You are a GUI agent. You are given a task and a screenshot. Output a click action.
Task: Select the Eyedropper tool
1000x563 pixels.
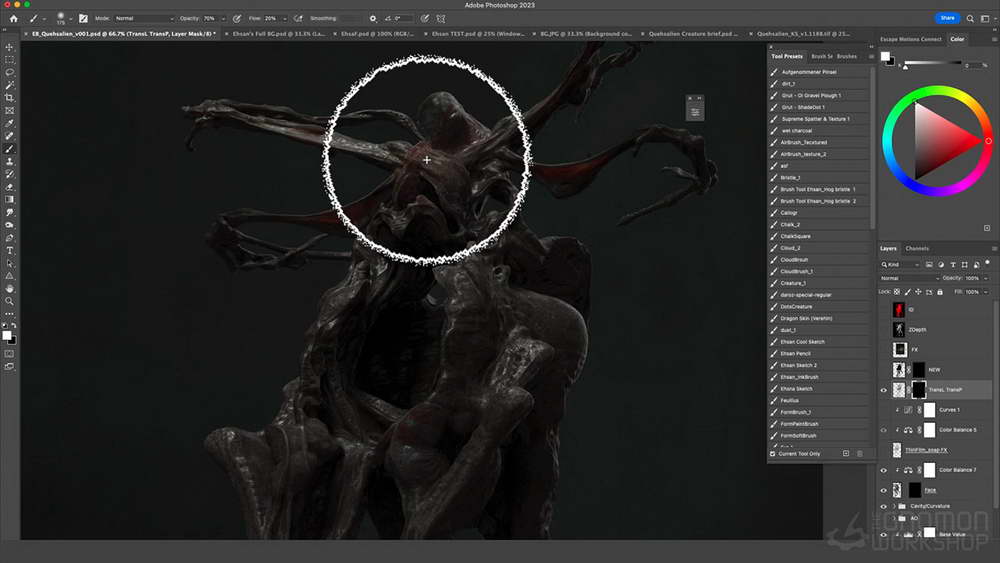point(9,124)
